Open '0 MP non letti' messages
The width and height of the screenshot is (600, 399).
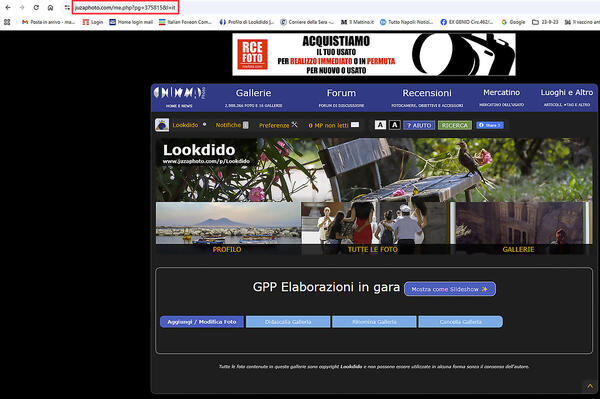(328, 125)
